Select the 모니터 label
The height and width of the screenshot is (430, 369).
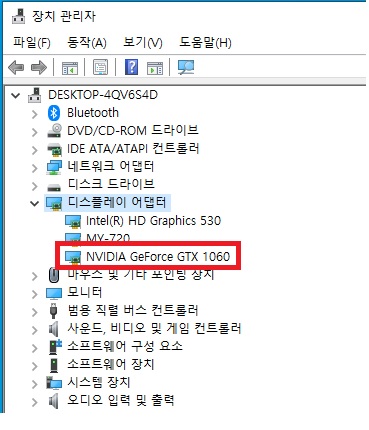85,292
